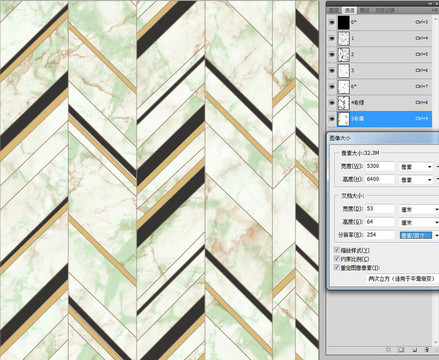Toggle visibility of channel 3

pyautogui.click(x=332, y=70)
